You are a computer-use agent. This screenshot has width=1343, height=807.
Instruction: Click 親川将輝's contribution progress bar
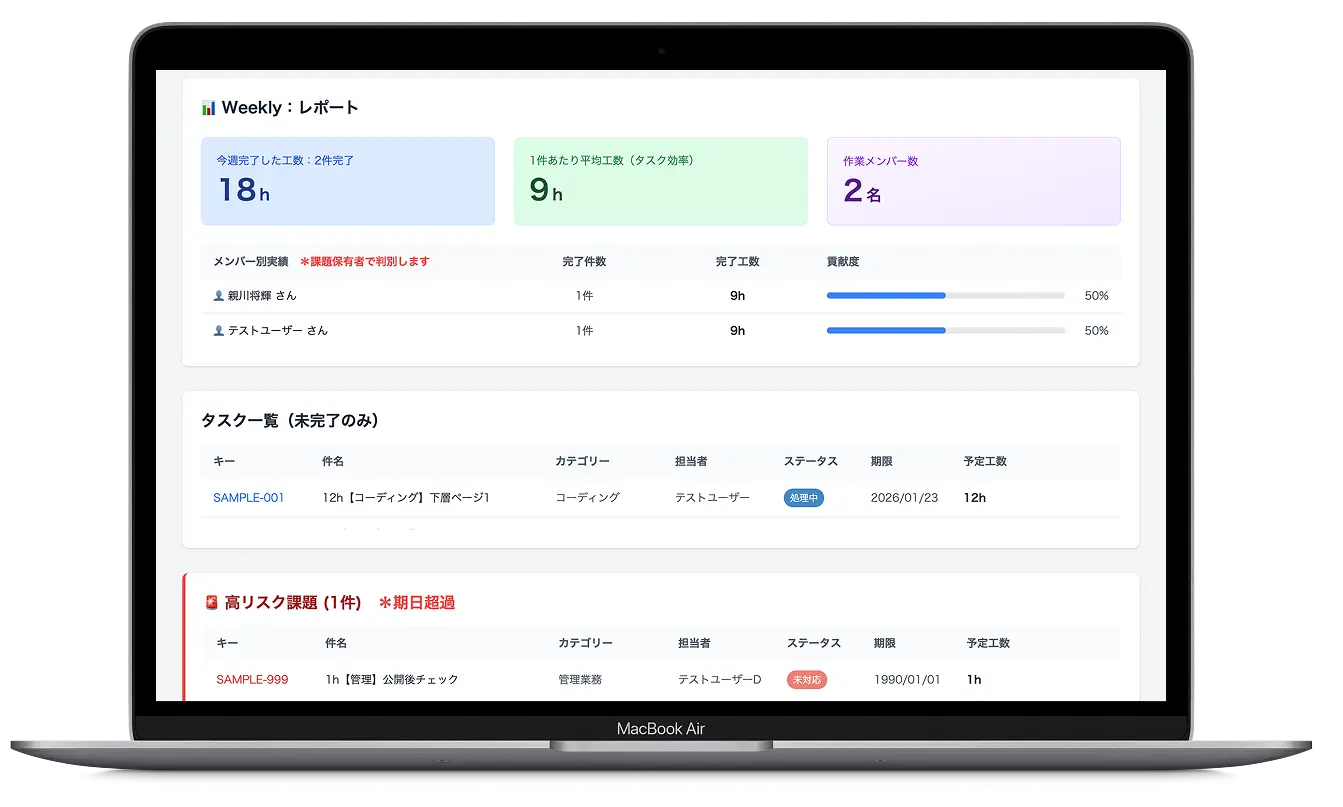click(944, 296)
